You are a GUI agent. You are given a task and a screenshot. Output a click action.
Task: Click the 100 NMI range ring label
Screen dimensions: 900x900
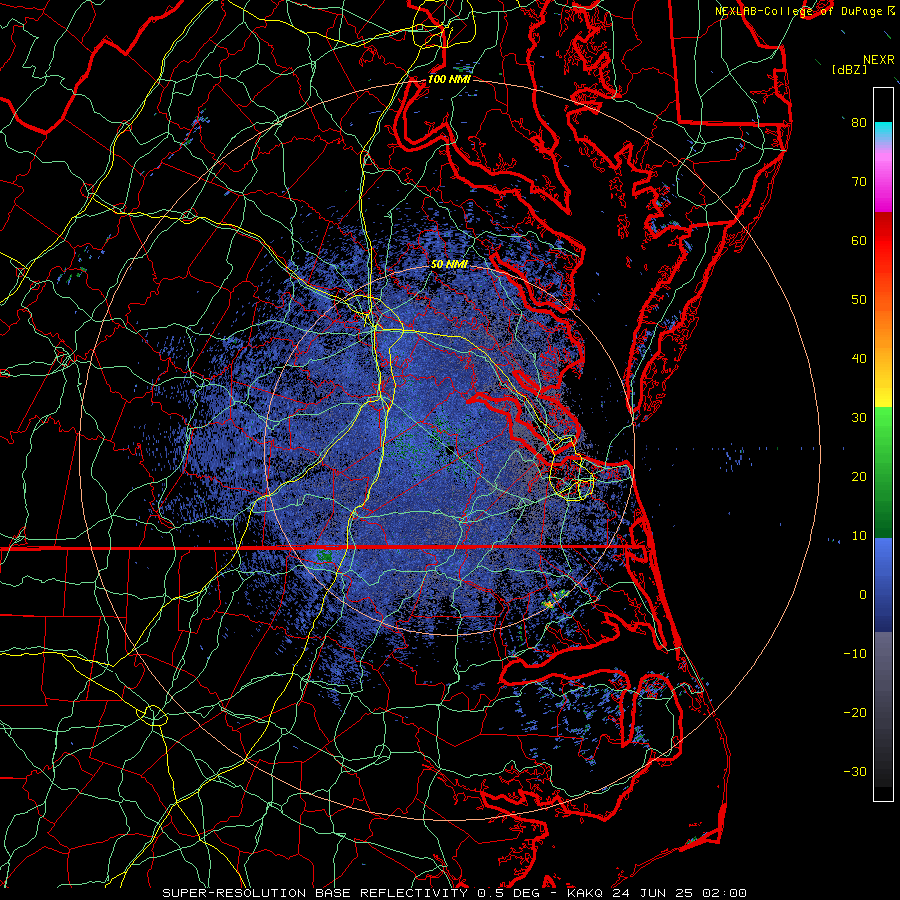click(x=449, y=79)
